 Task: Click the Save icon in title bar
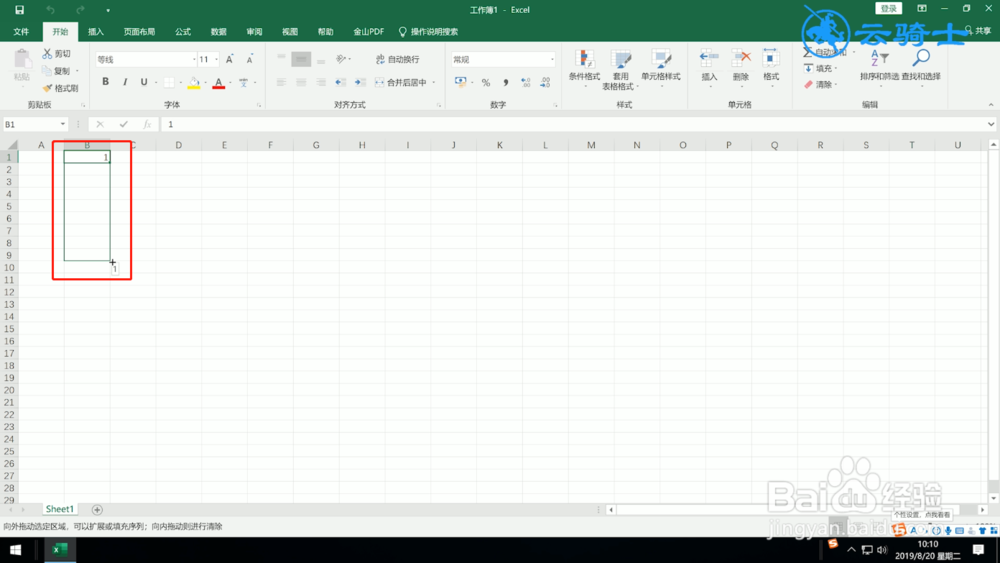click(19, 10)
